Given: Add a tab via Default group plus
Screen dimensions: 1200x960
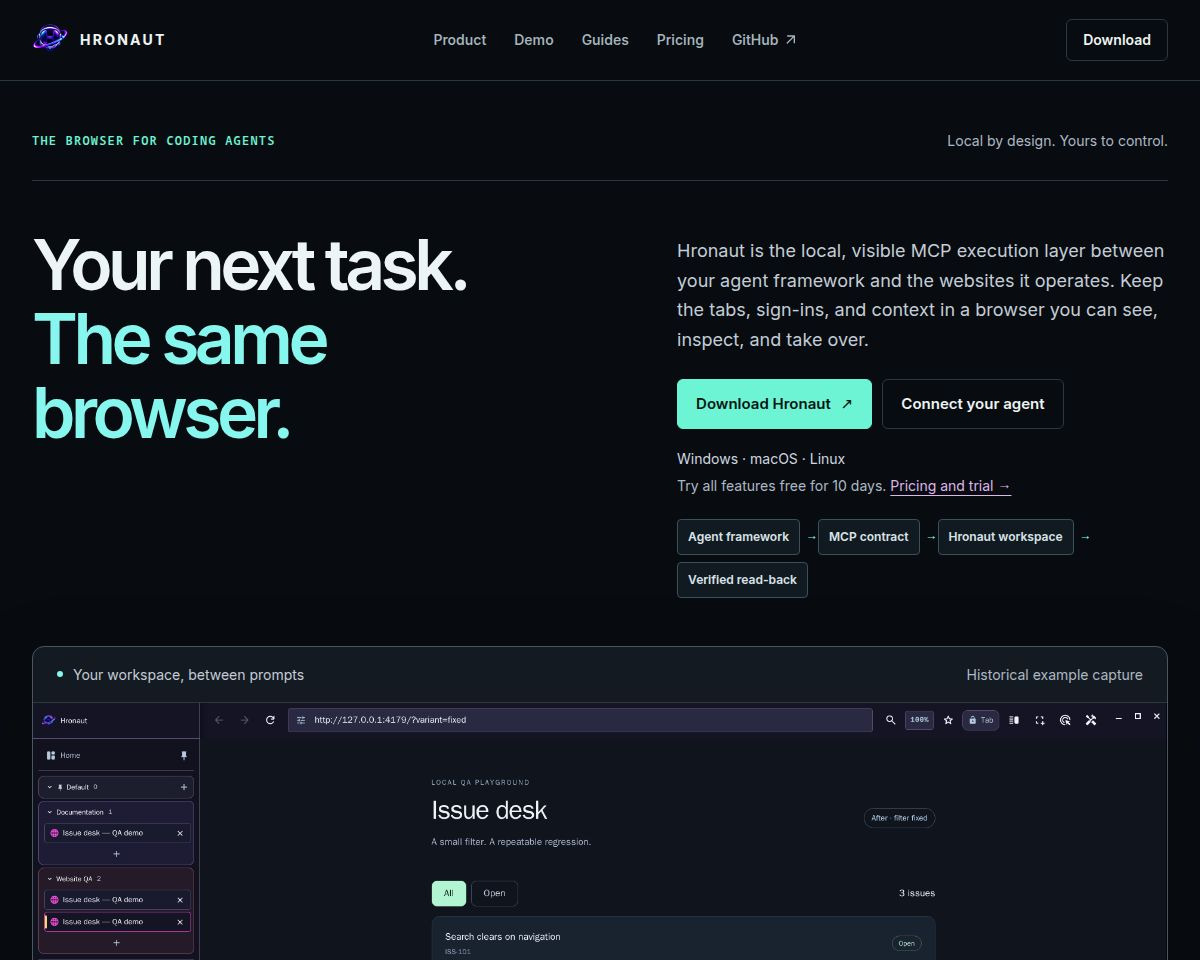Looking at the screenshot, I should point(183,787).
